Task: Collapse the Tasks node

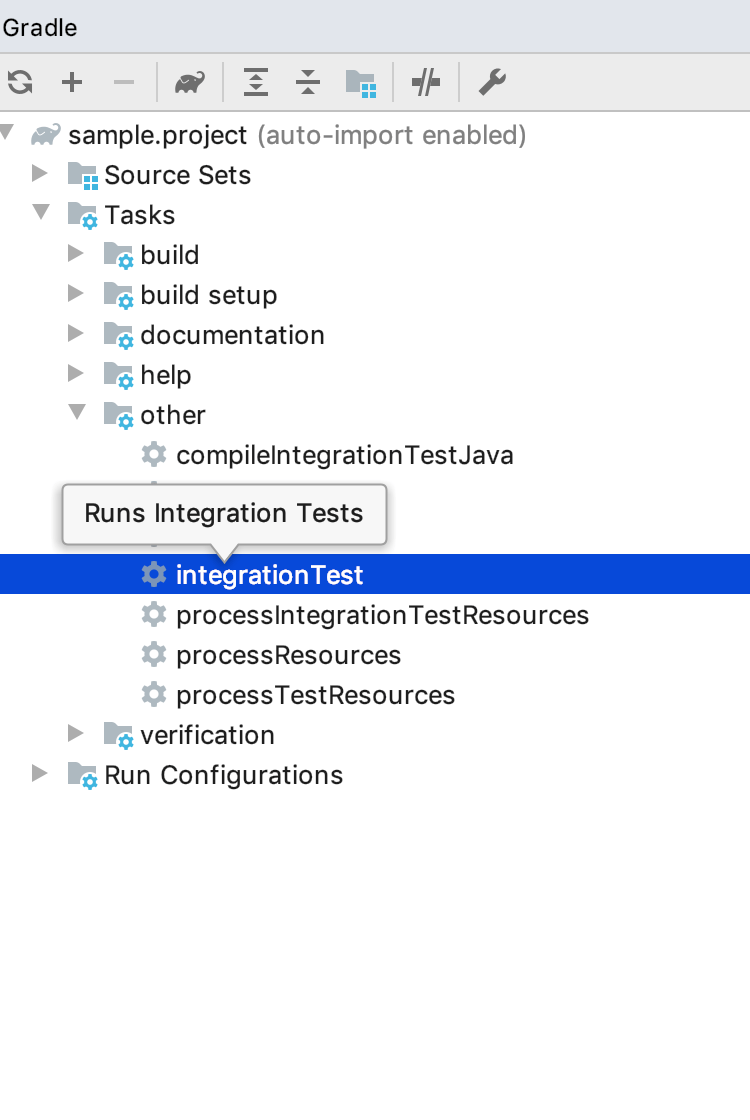Action: click(41, 214)
